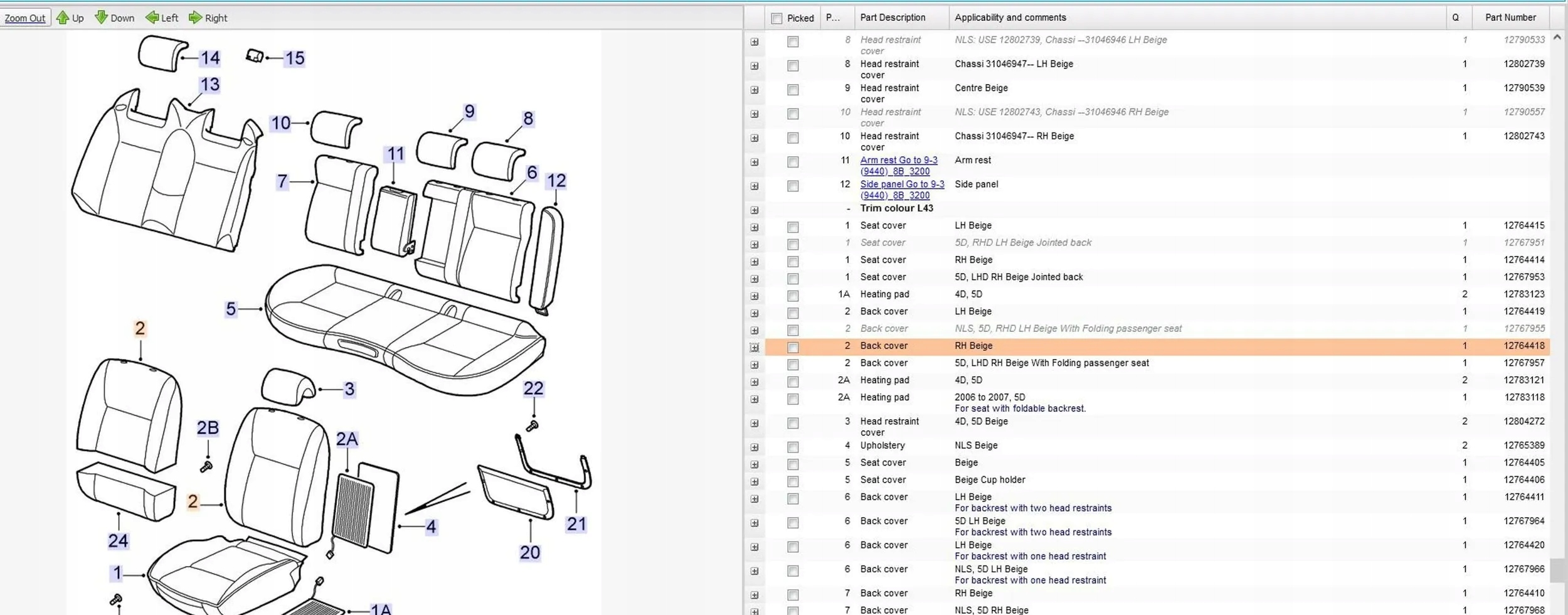Pan the diagram with the Down arrow

coord(114,18)
